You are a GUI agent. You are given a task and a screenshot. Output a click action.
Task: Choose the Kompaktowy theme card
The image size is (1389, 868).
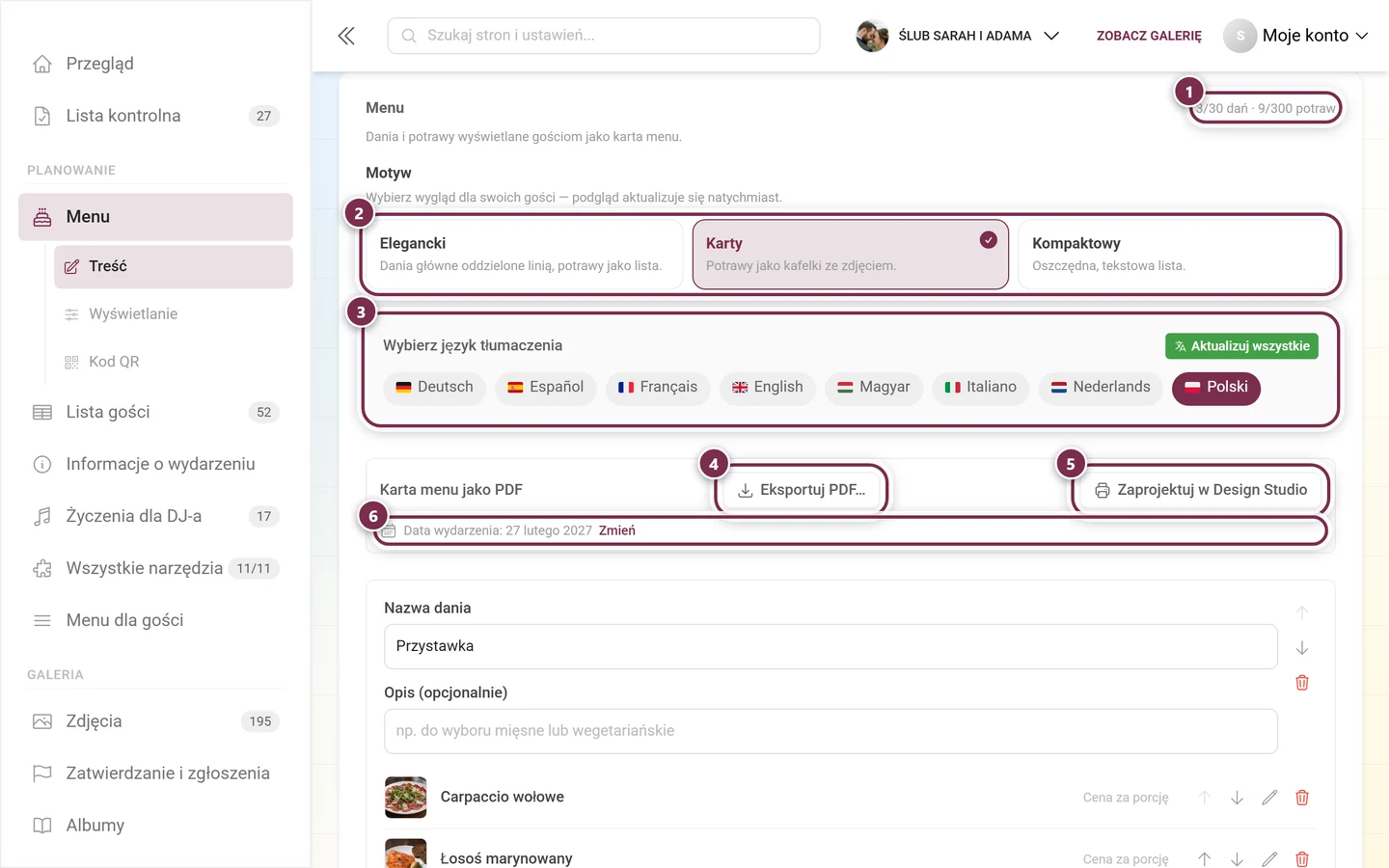[x=1177, y=254]
